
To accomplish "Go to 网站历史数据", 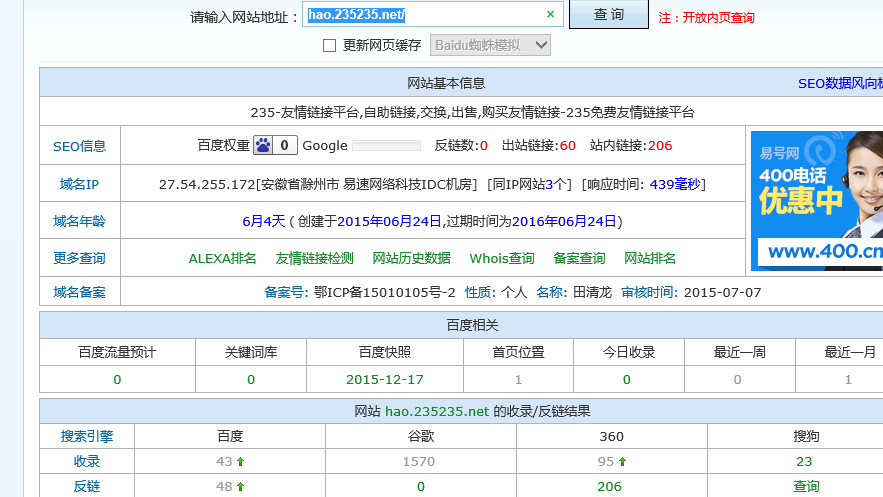I will (411, 258).
